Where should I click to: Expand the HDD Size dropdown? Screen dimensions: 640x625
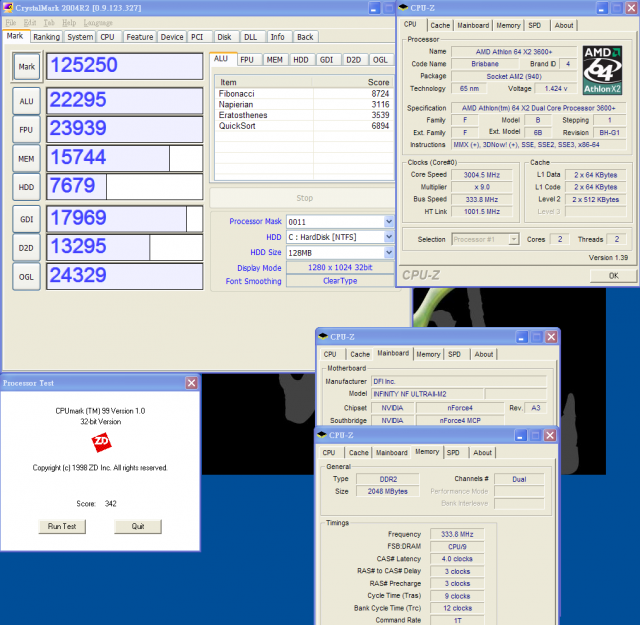click(x=389, y=252)
